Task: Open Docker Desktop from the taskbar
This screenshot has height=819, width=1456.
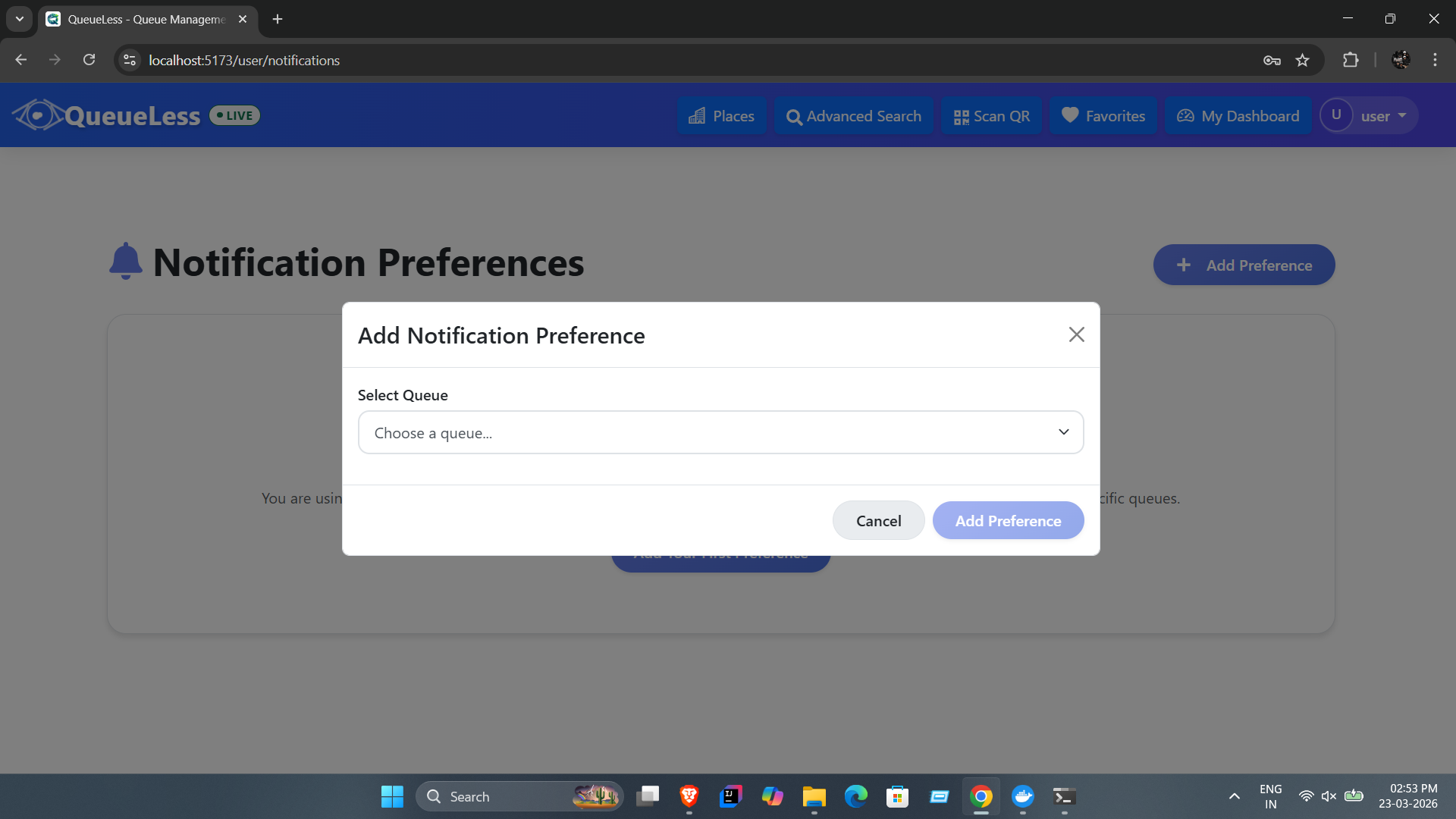Action: [x=1023, y=796]
